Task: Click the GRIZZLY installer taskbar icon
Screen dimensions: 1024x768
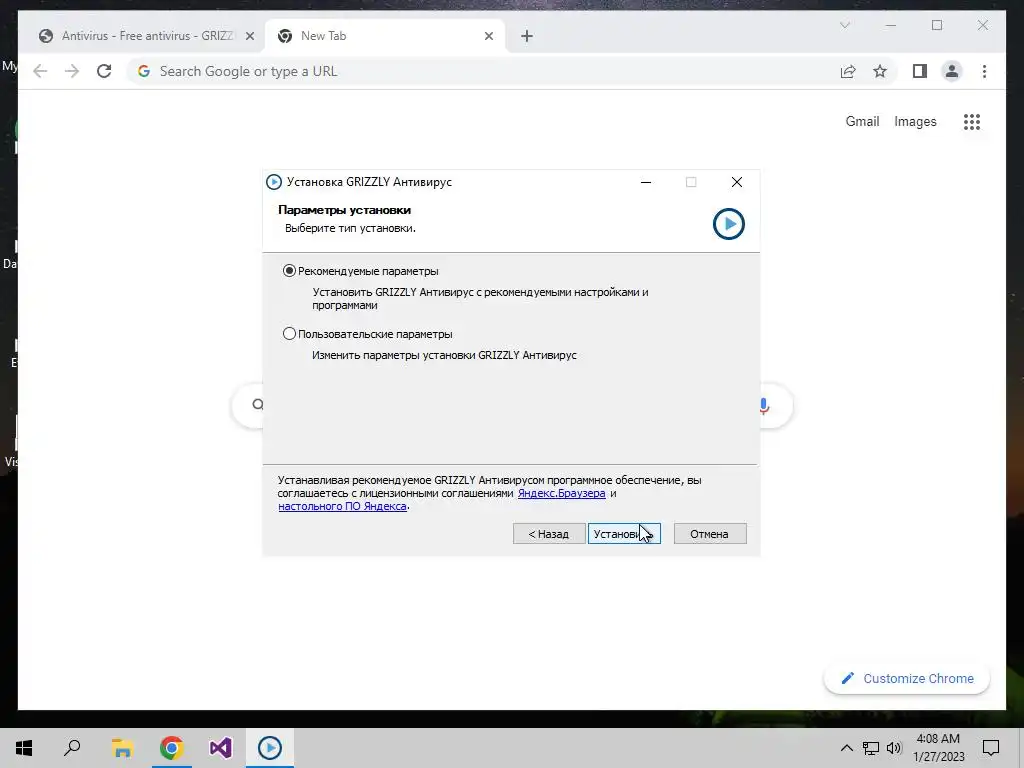Action: click(x=270, y=748)
